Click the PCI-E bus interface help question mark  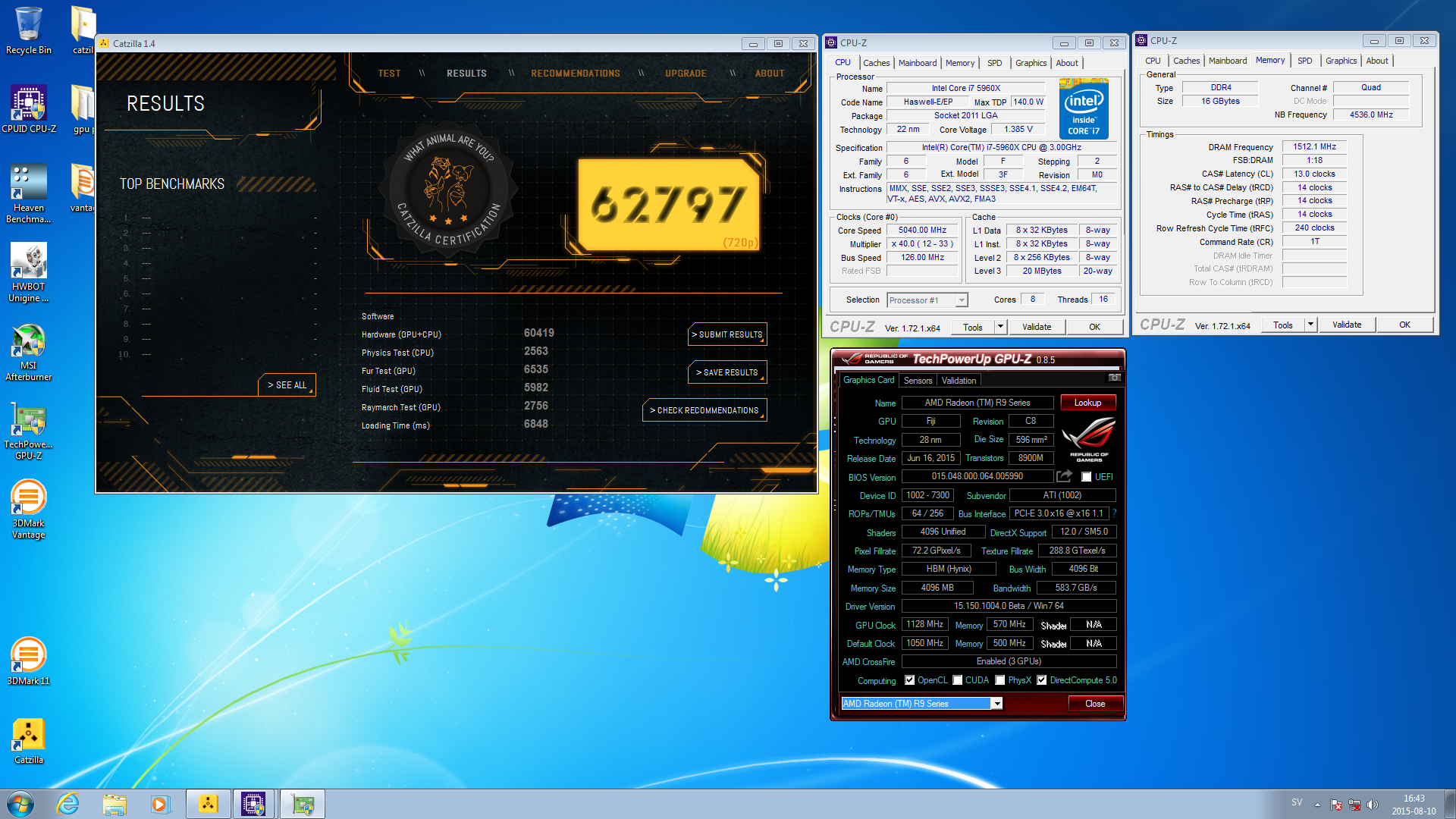(x=1114, y=513)
